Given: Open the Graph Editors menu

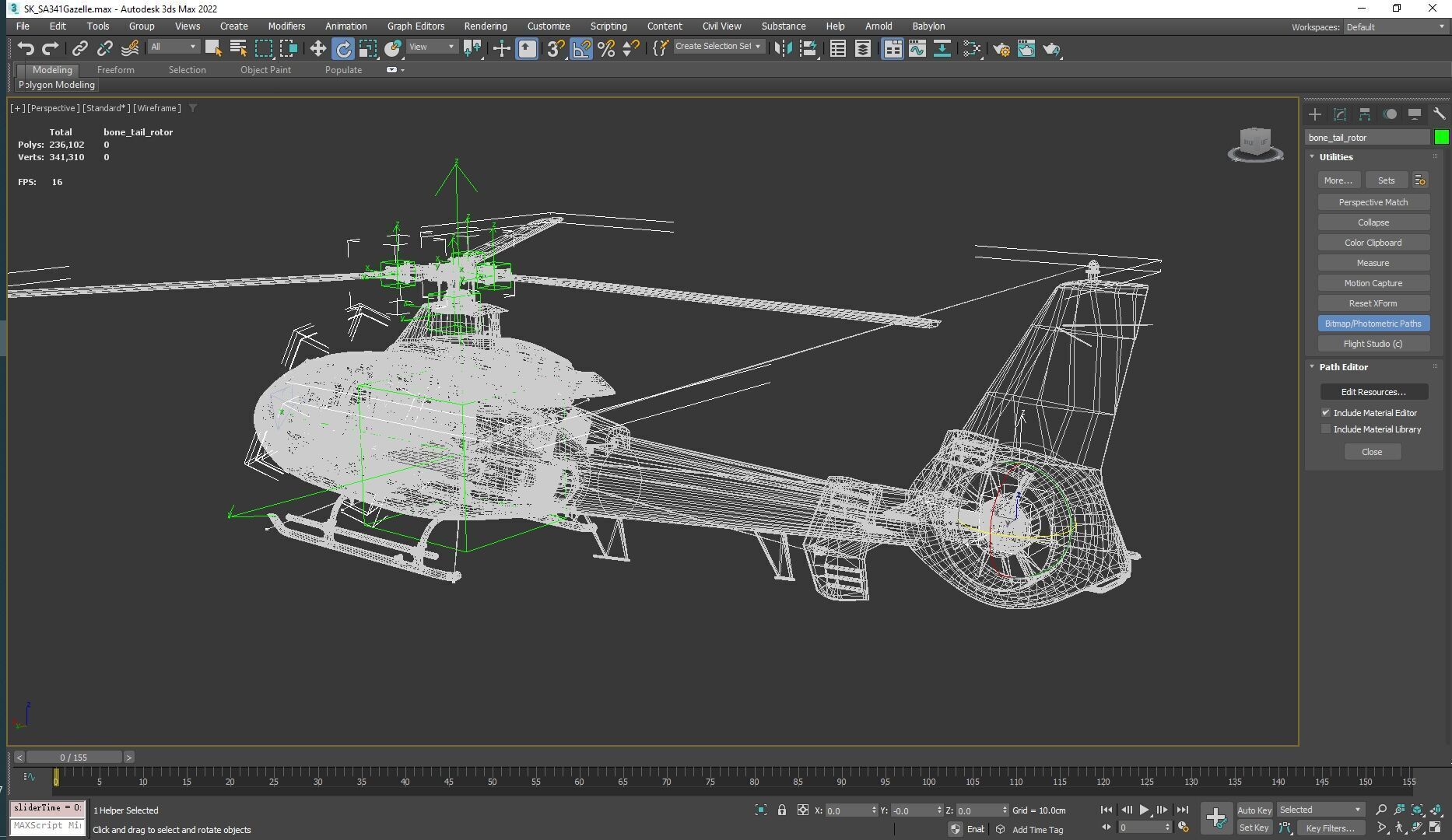Looking at the screenshot, I should coord(416,26).
